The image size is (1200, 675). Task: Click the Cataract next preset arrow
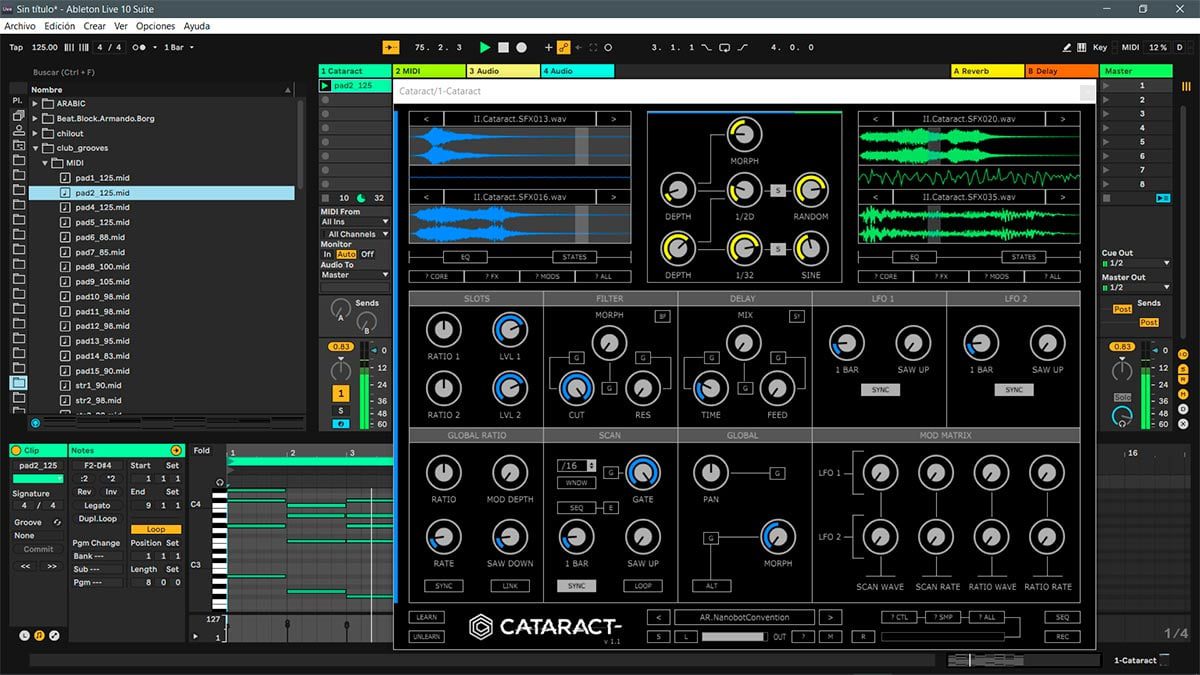[830, 617]
